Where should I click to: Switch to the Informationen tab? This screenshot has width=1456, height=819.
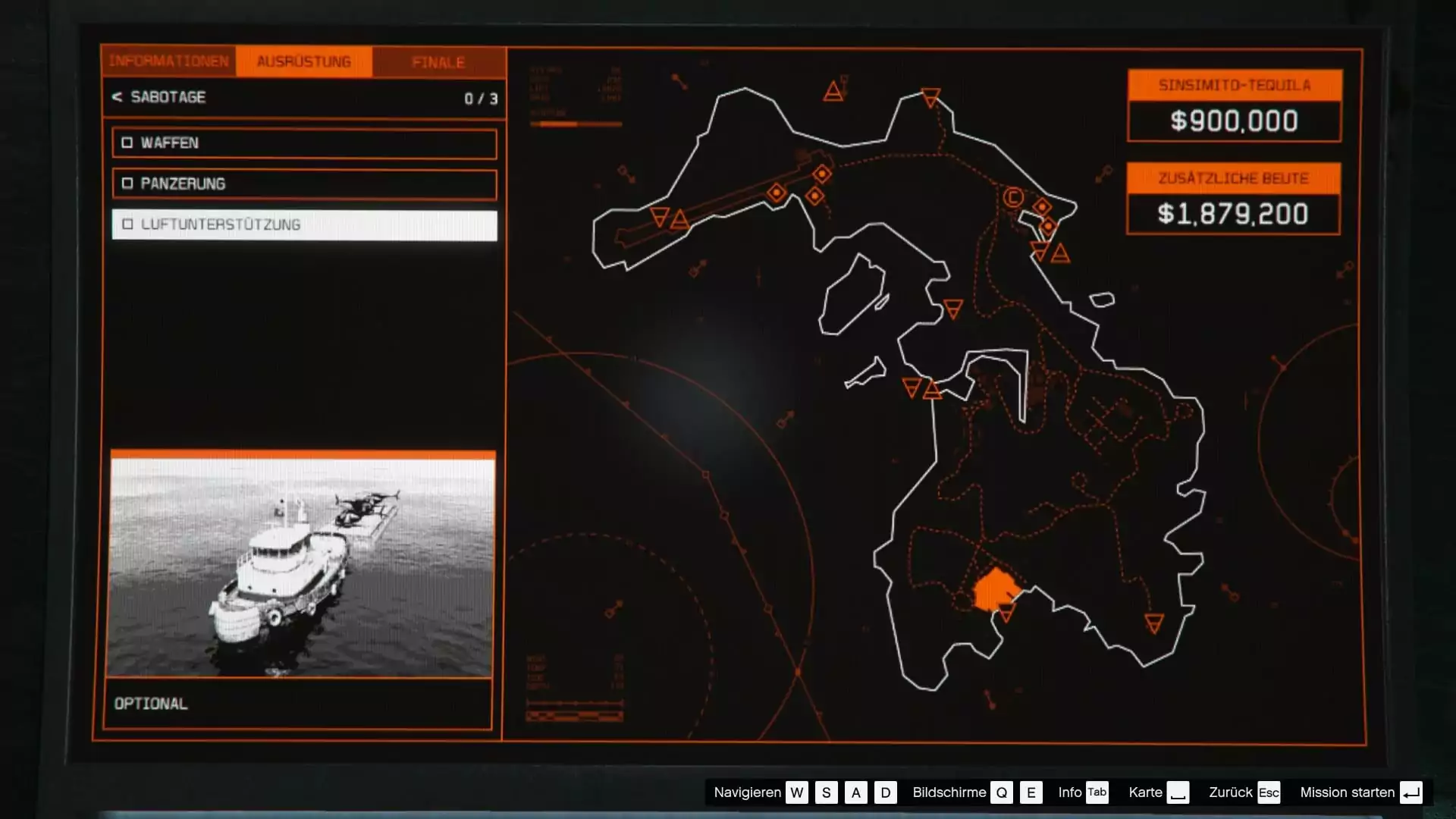[168, 61]
